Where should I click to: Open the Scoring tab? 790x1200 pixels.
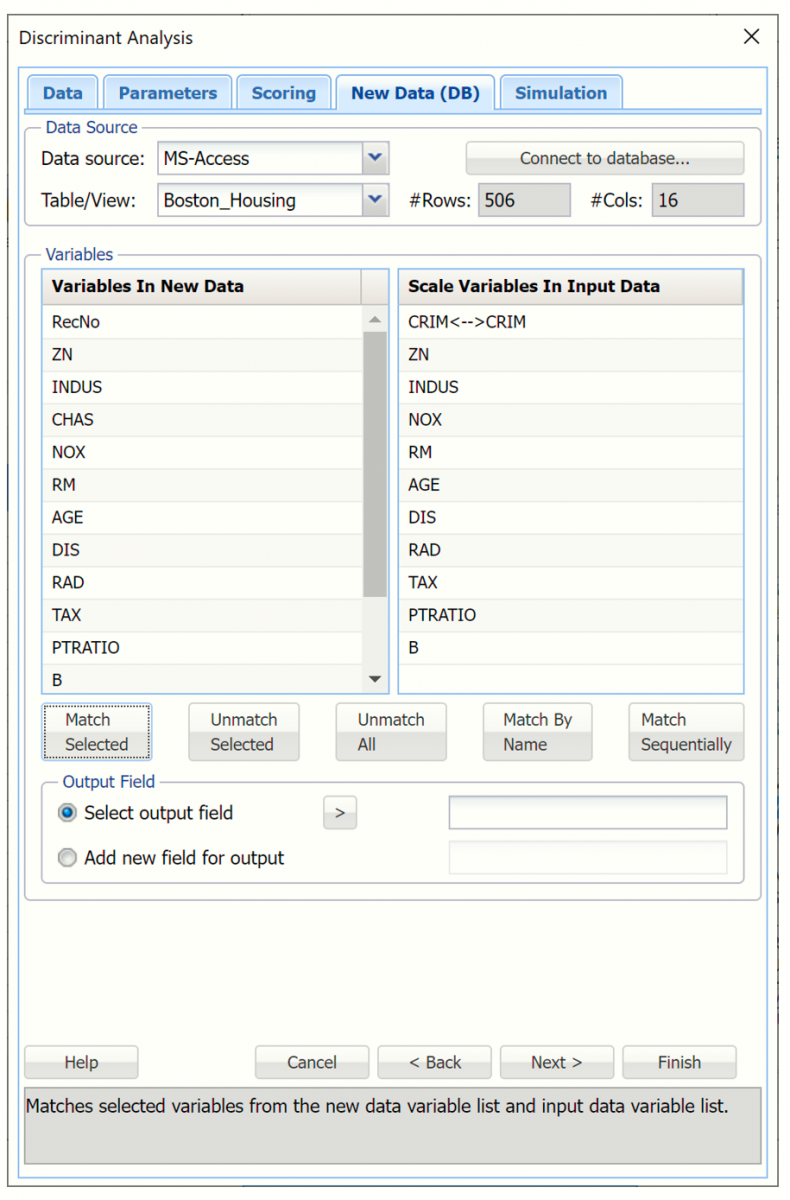[283, 93]
